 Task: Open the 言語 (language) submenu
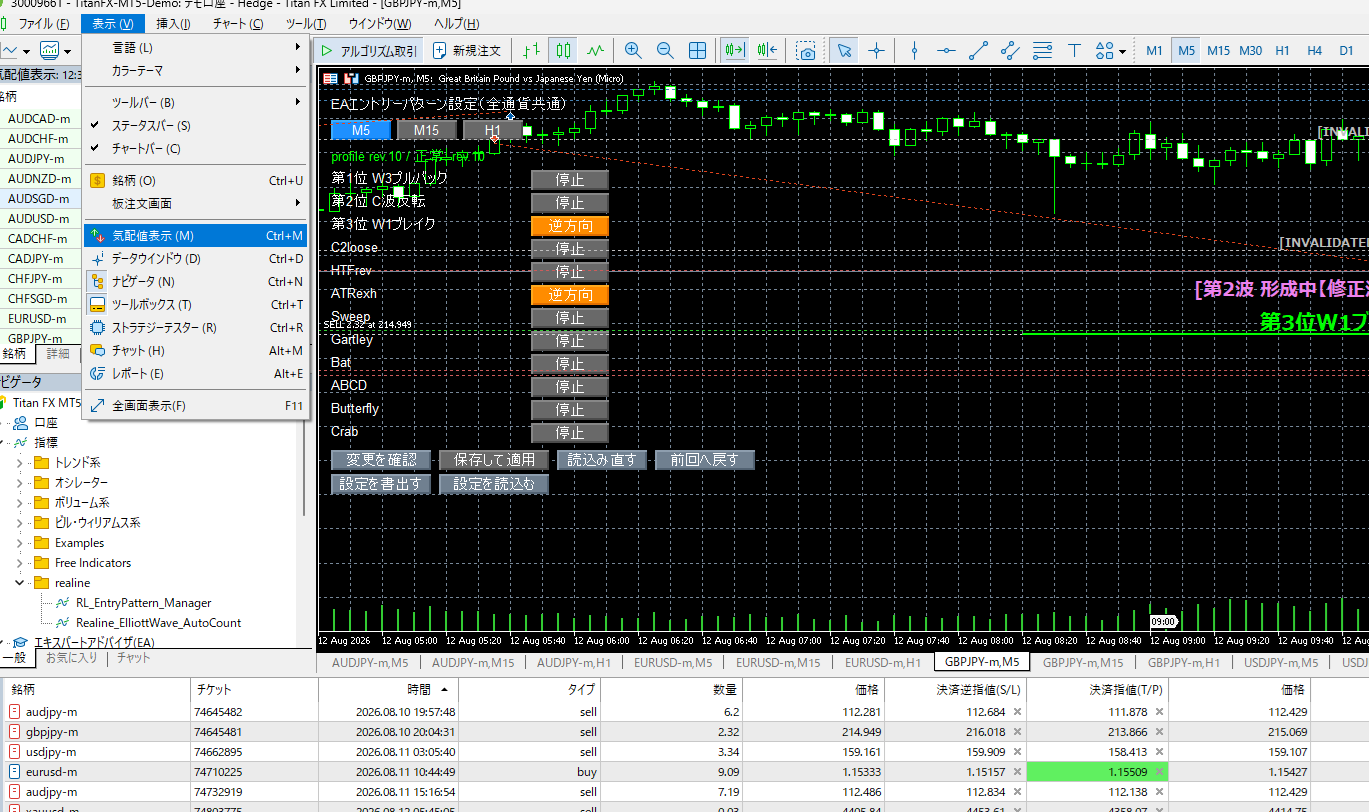(195, 48)
